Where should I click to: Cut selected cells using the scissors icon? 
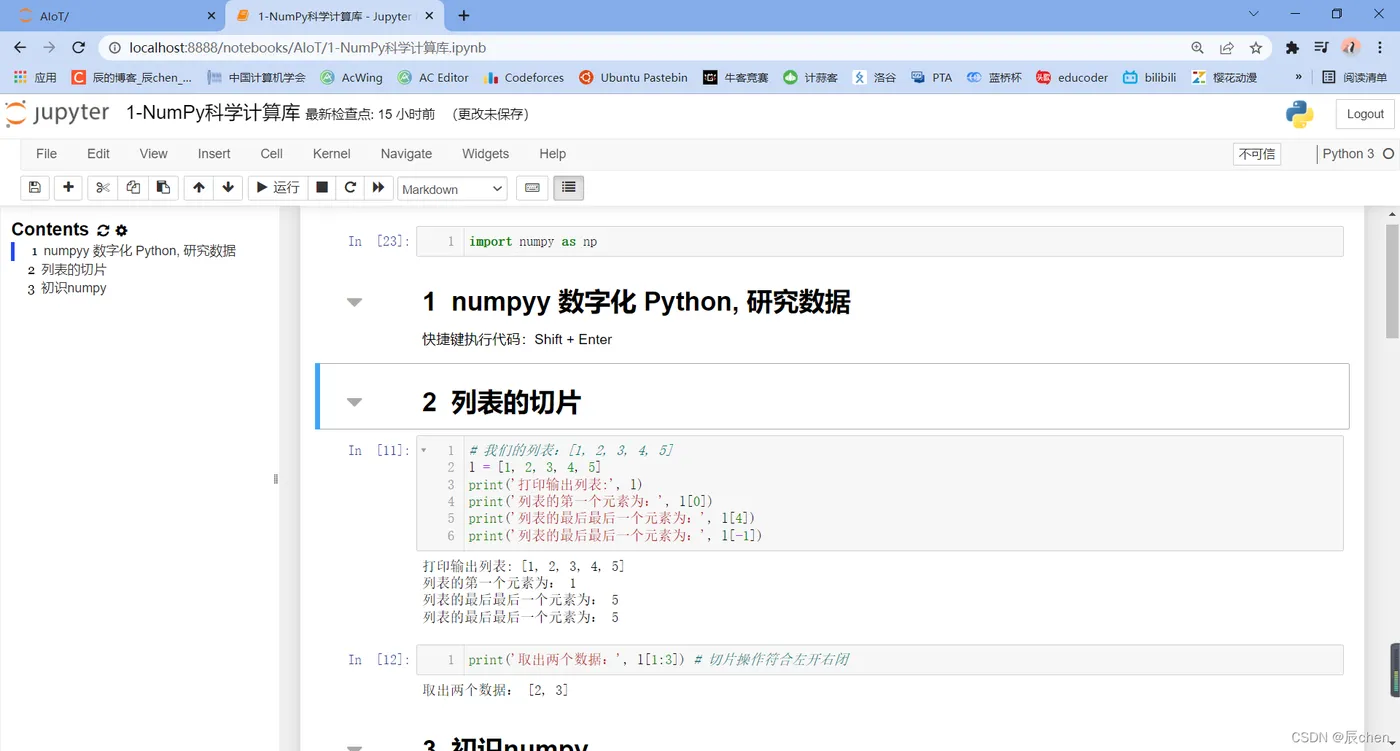[102, 187]
